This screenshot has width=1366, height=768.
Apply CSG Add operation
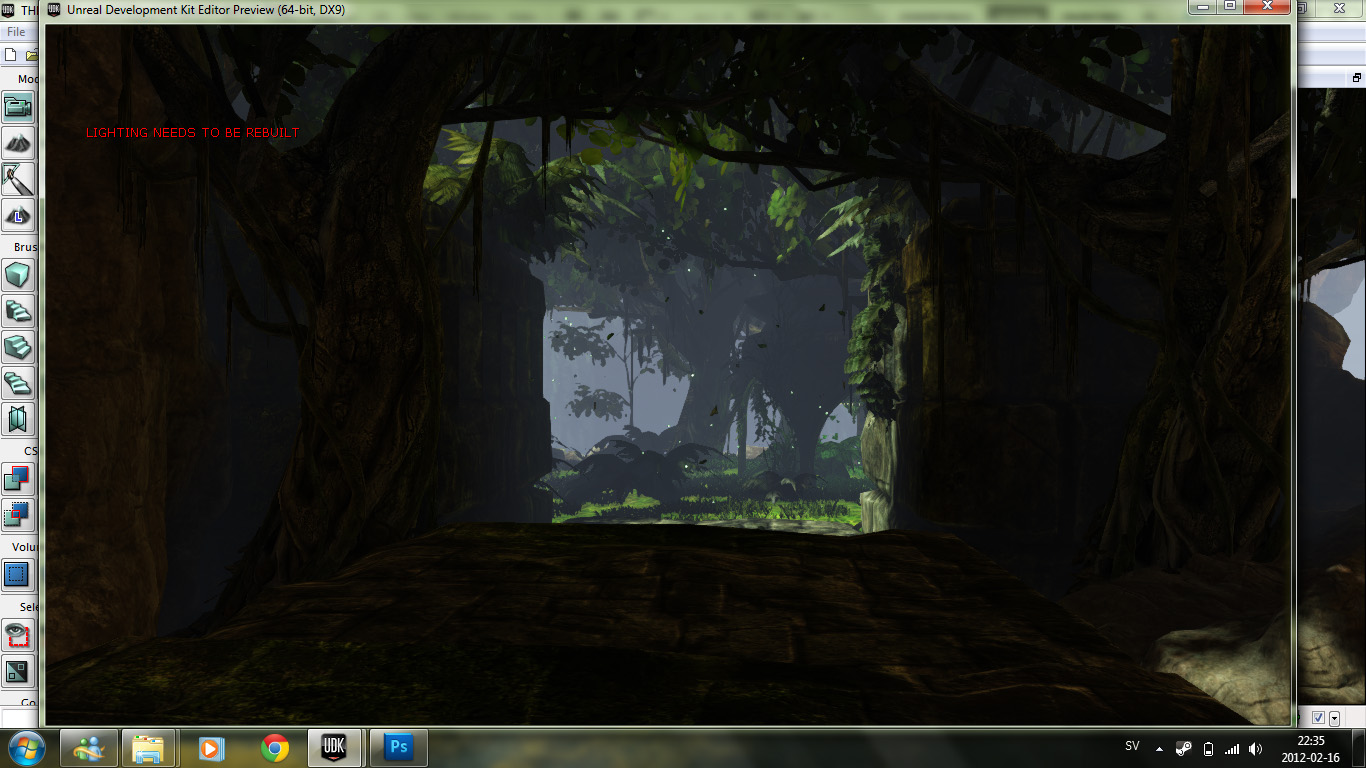[19, 478]
